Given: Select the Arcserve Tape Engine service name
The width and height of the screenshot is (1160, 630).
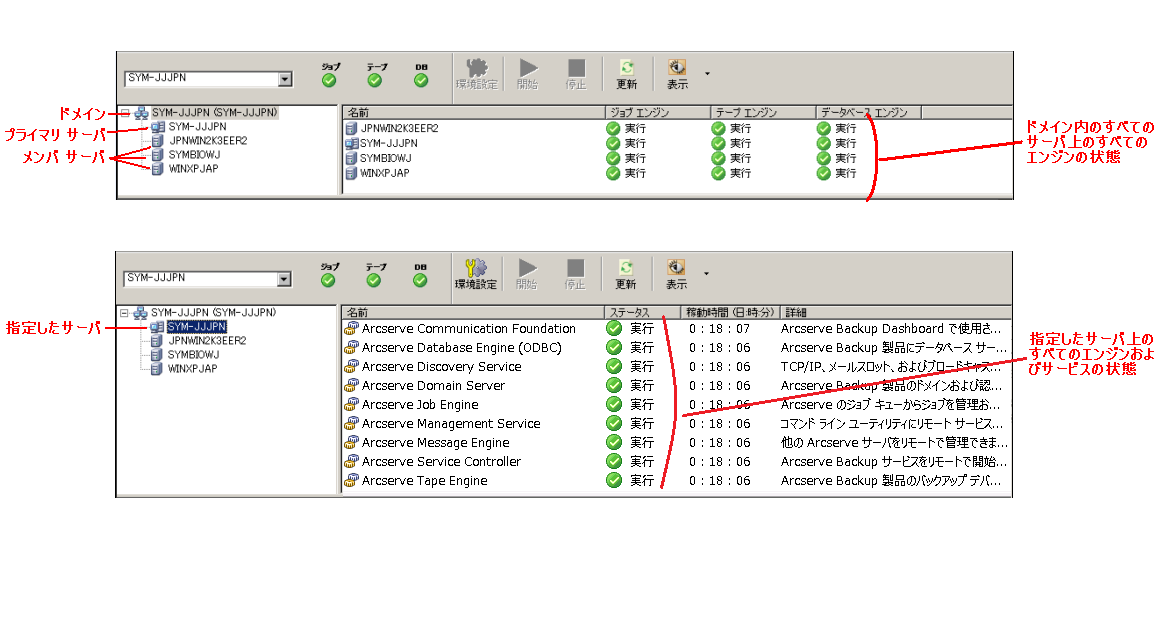Looking at the screenshot, I should (x=424, y=481).
